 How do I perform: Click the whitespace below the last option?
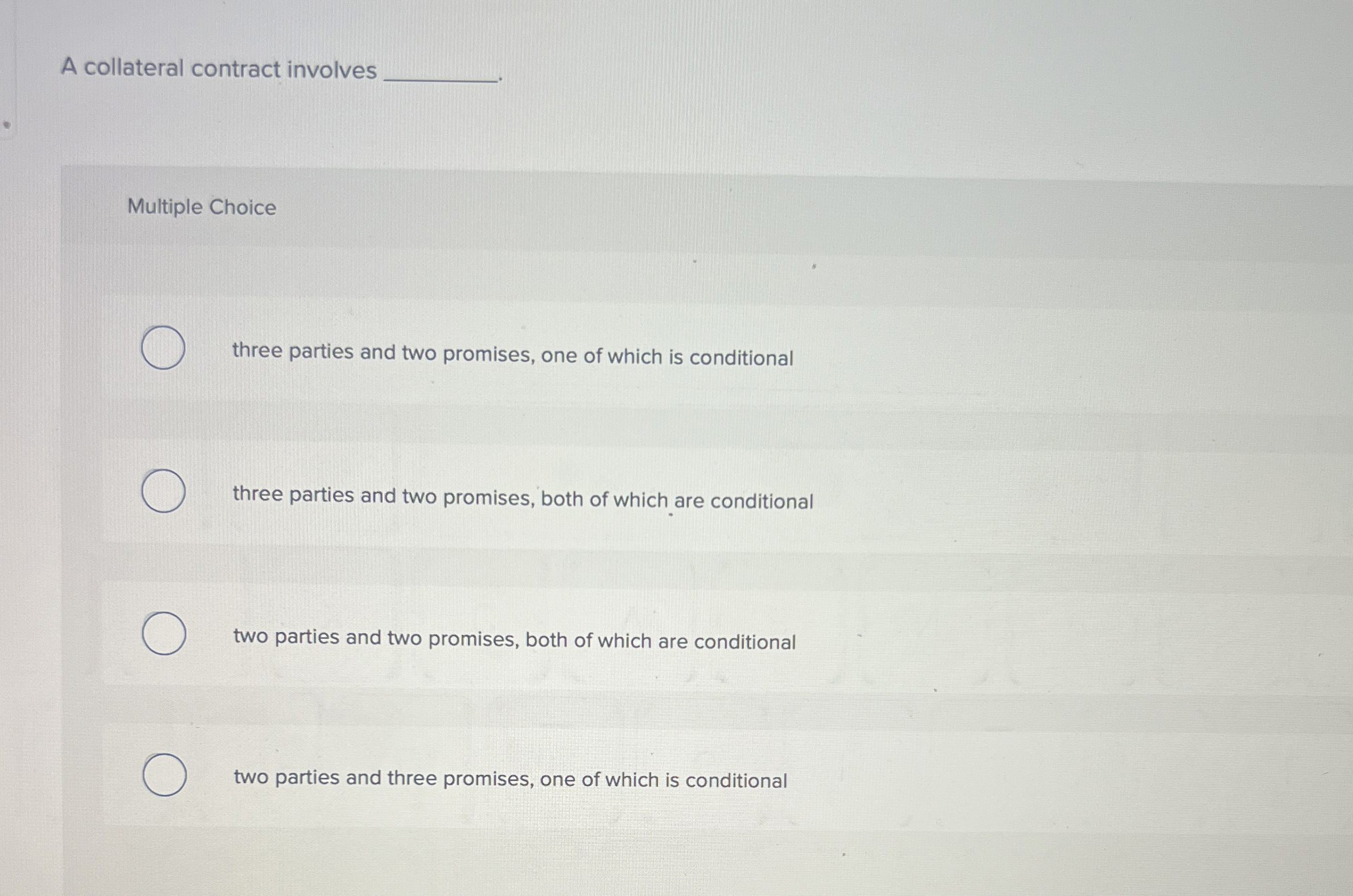pyautogui.click(x=686, y=857)
